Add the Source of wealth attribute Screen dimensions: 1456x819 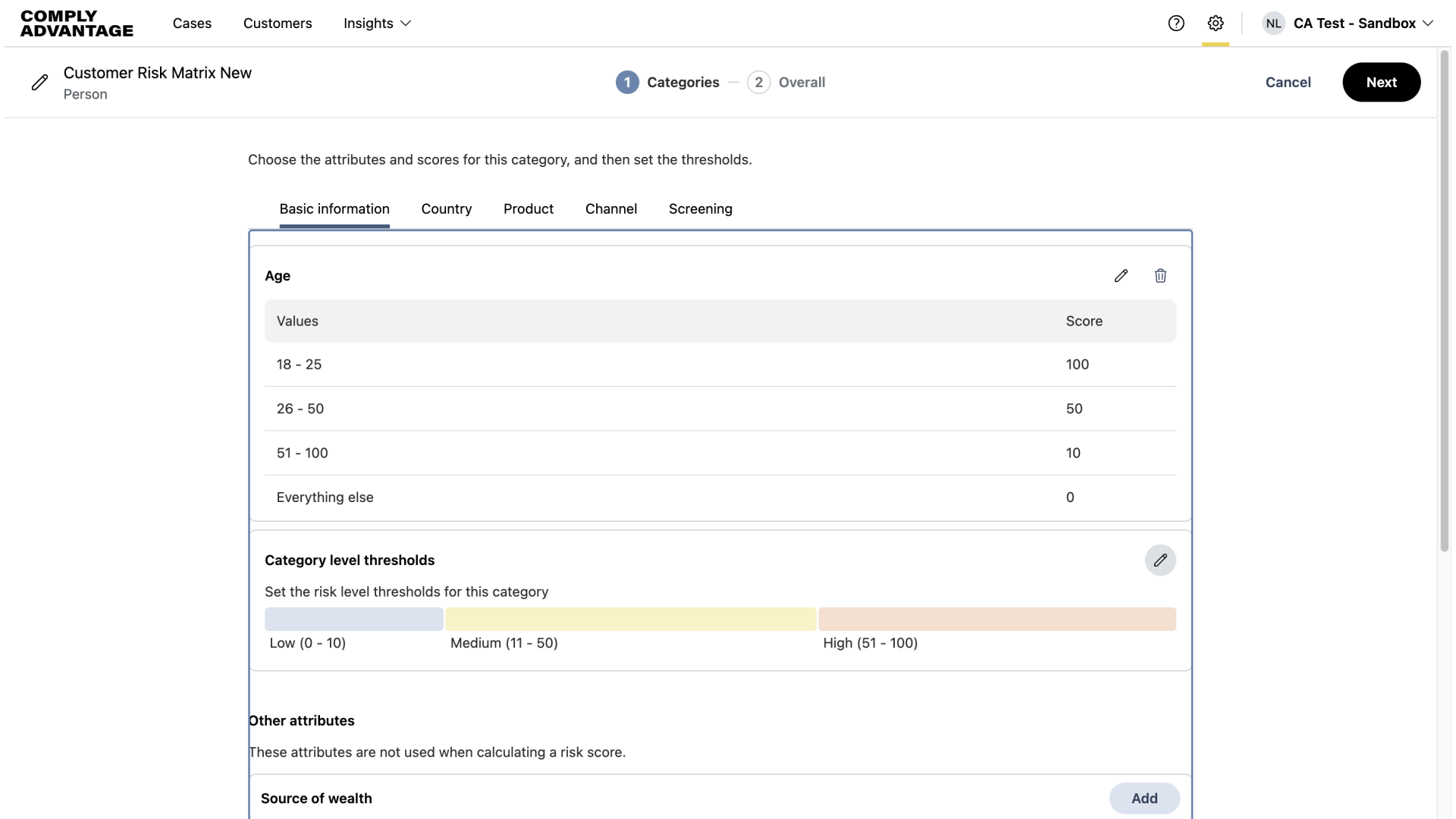(1144, 799)
